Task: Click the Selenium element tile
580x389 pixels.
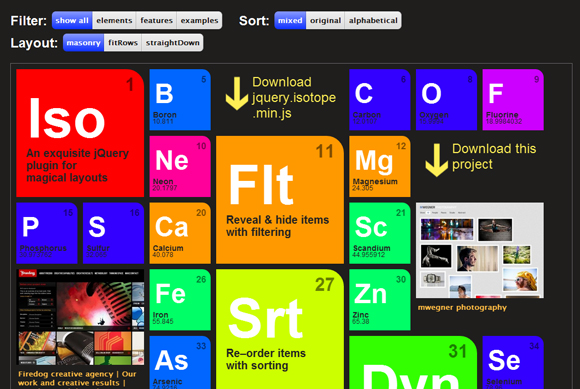Action: click(x=513, y=362)
